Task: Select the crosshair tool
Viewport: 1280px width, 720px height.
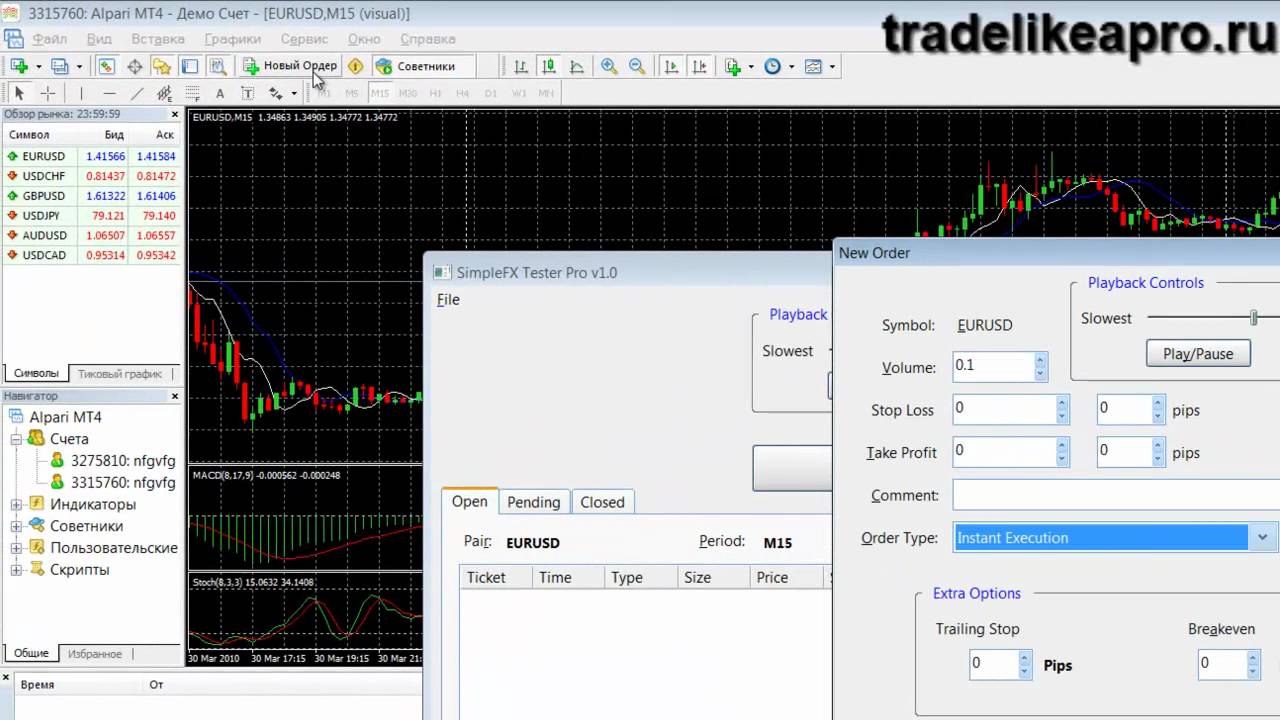Action: point(47,93)
